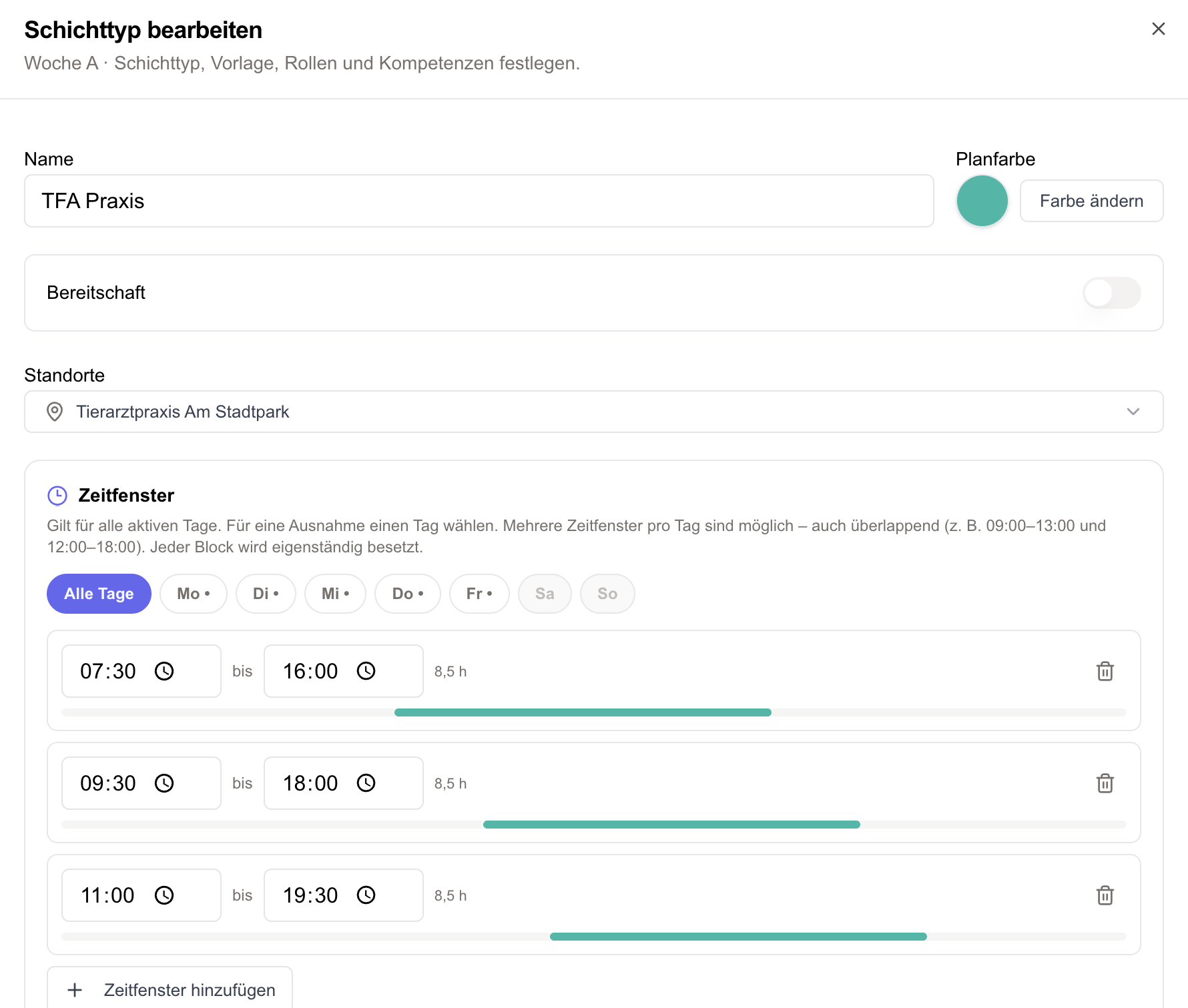Select the Do day tab
1188x1008 pixels.
pos(408,594)
